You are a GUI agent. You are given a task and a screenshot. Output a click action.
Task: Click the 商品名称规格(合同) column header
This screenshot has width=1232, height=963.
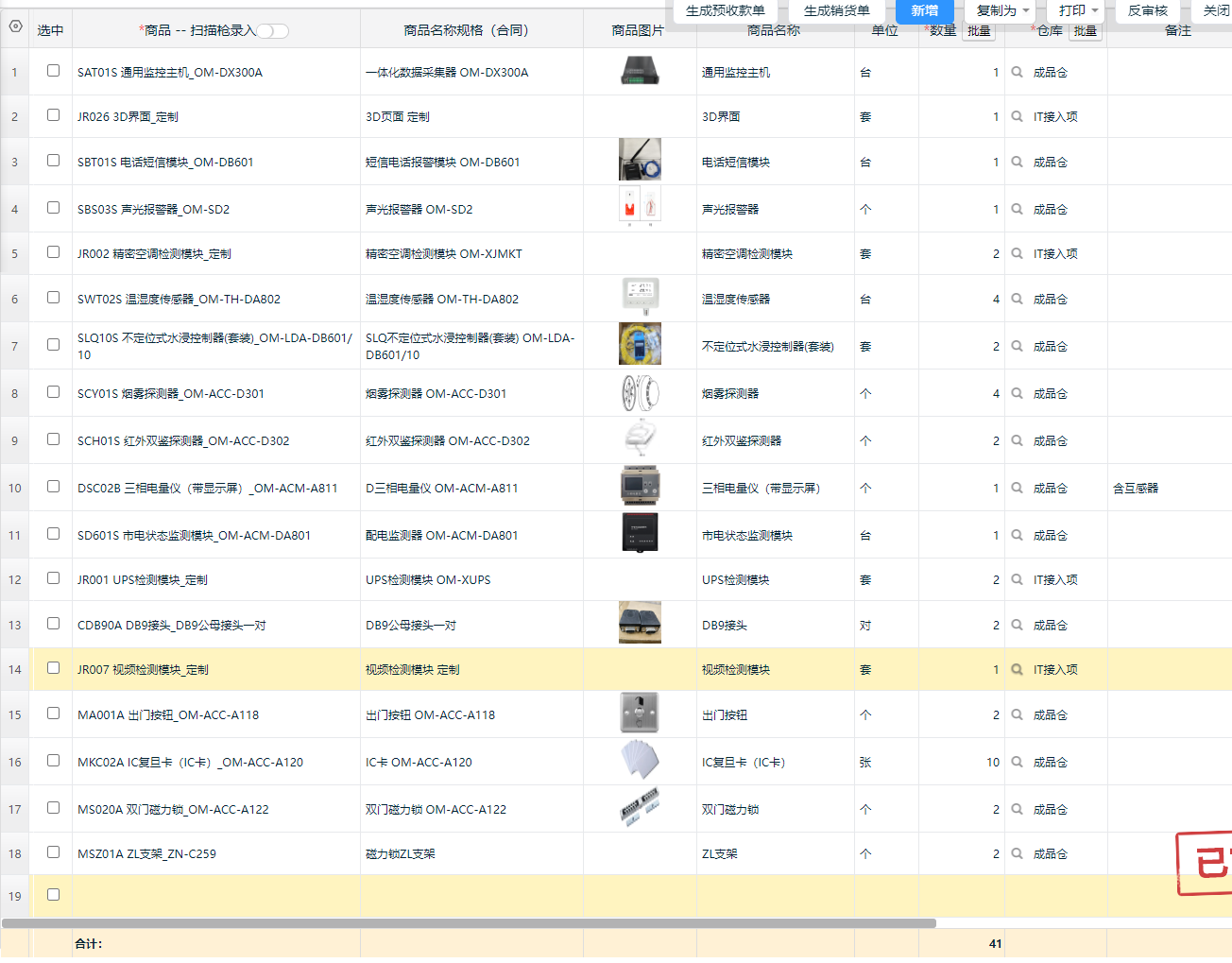(471, 30)
